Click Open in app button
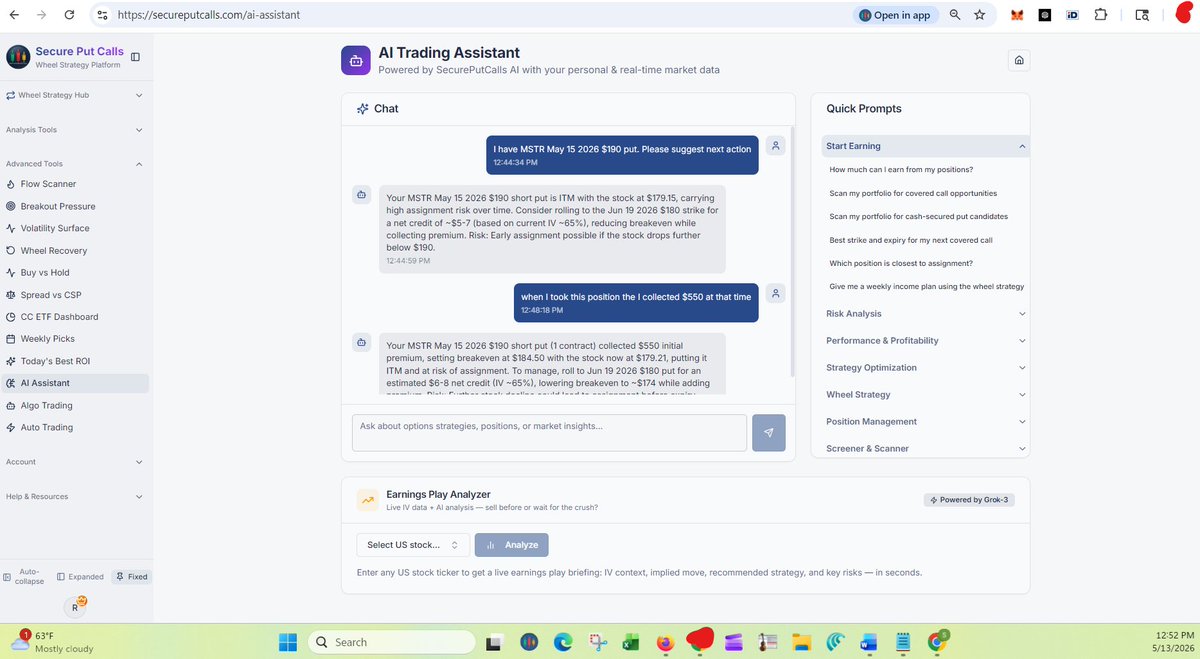The image size is (1200, 659). click(894, 15)
